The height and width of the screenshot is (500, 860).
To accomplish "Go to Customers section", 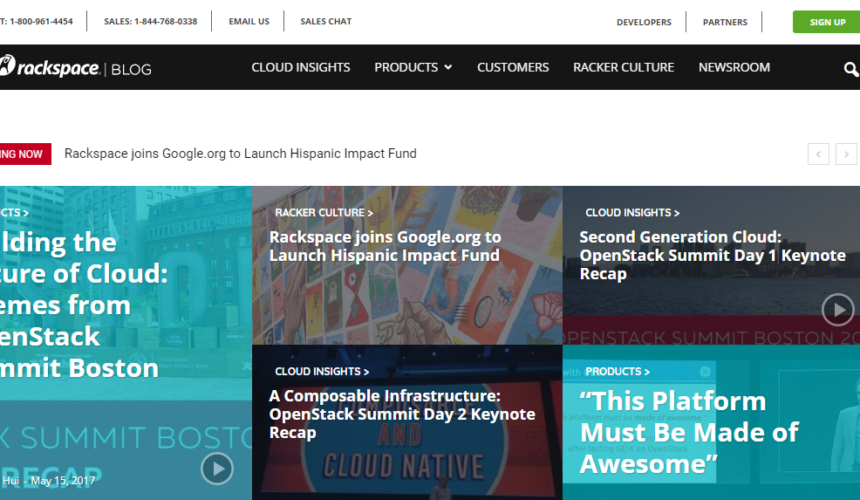I will tap(513, 67).
